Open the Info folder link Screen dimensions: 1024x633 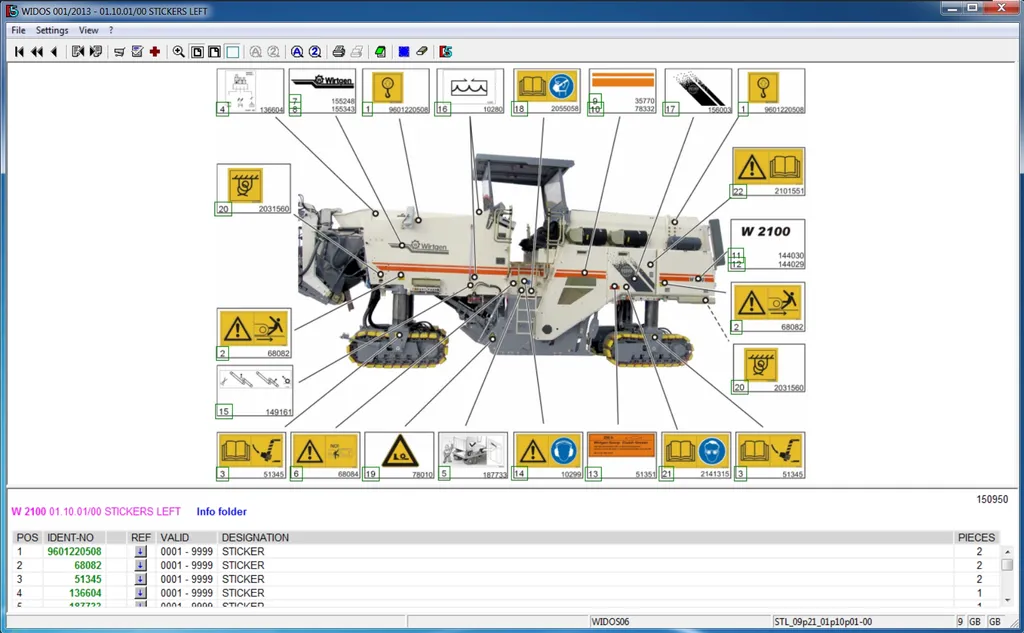coord(221,511)
